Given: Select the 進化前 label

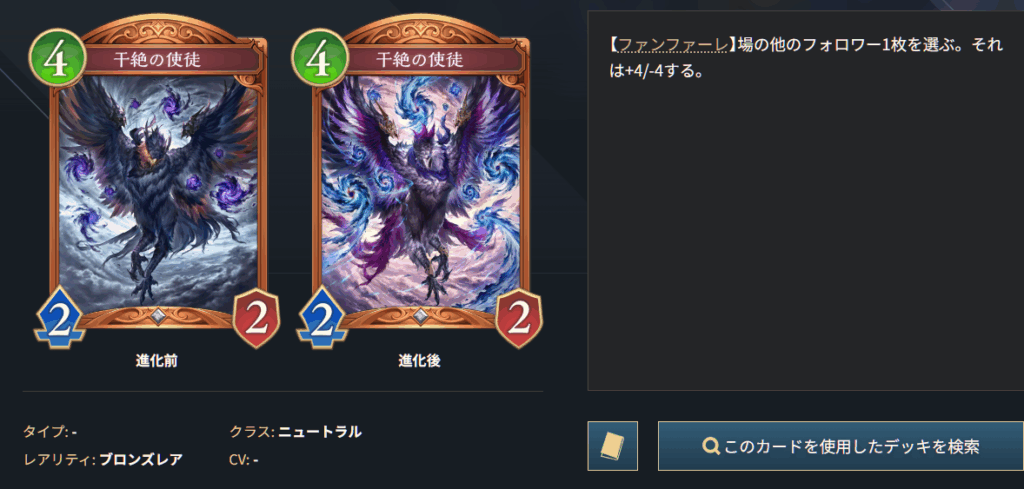Looking at the screenshot, I should (x=157, y=360).
